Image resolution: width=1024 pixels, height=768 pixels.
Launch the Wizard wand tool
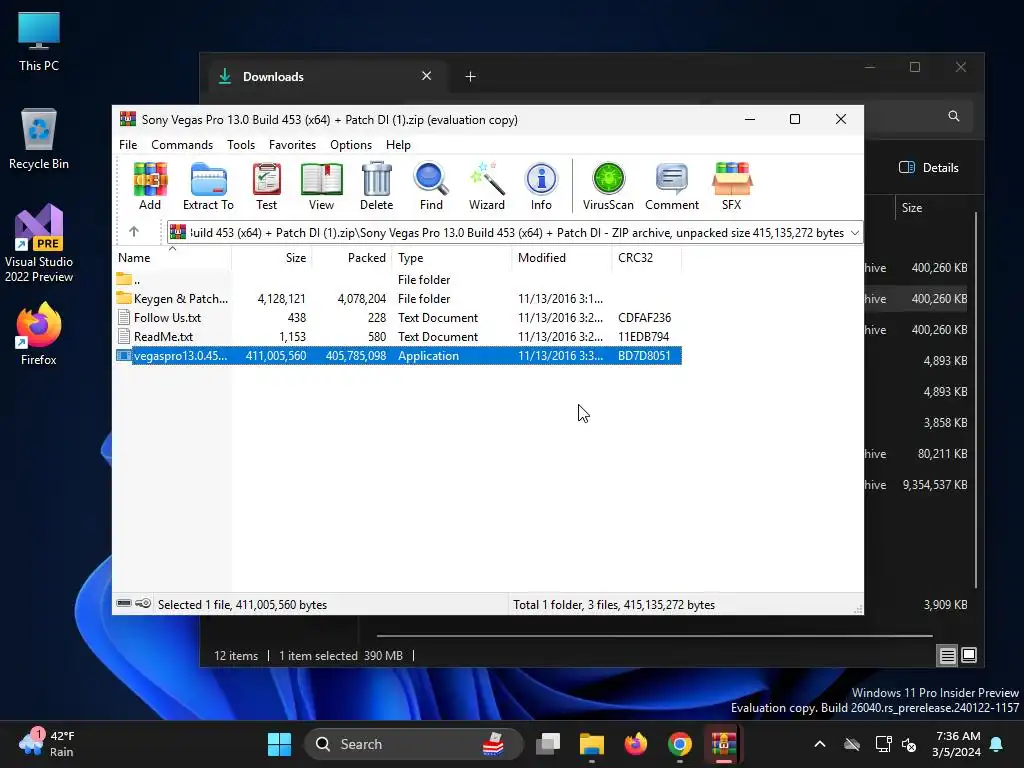[487, 186]
